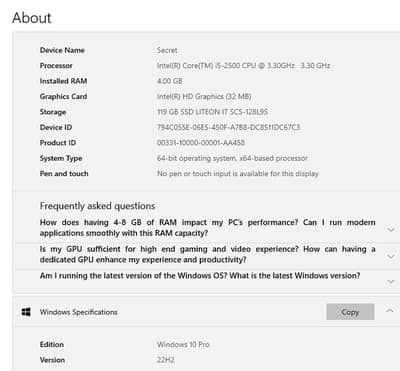Click the 'Pen and touch' label
The width and height of the screenshot is (400, 371).
64,174
